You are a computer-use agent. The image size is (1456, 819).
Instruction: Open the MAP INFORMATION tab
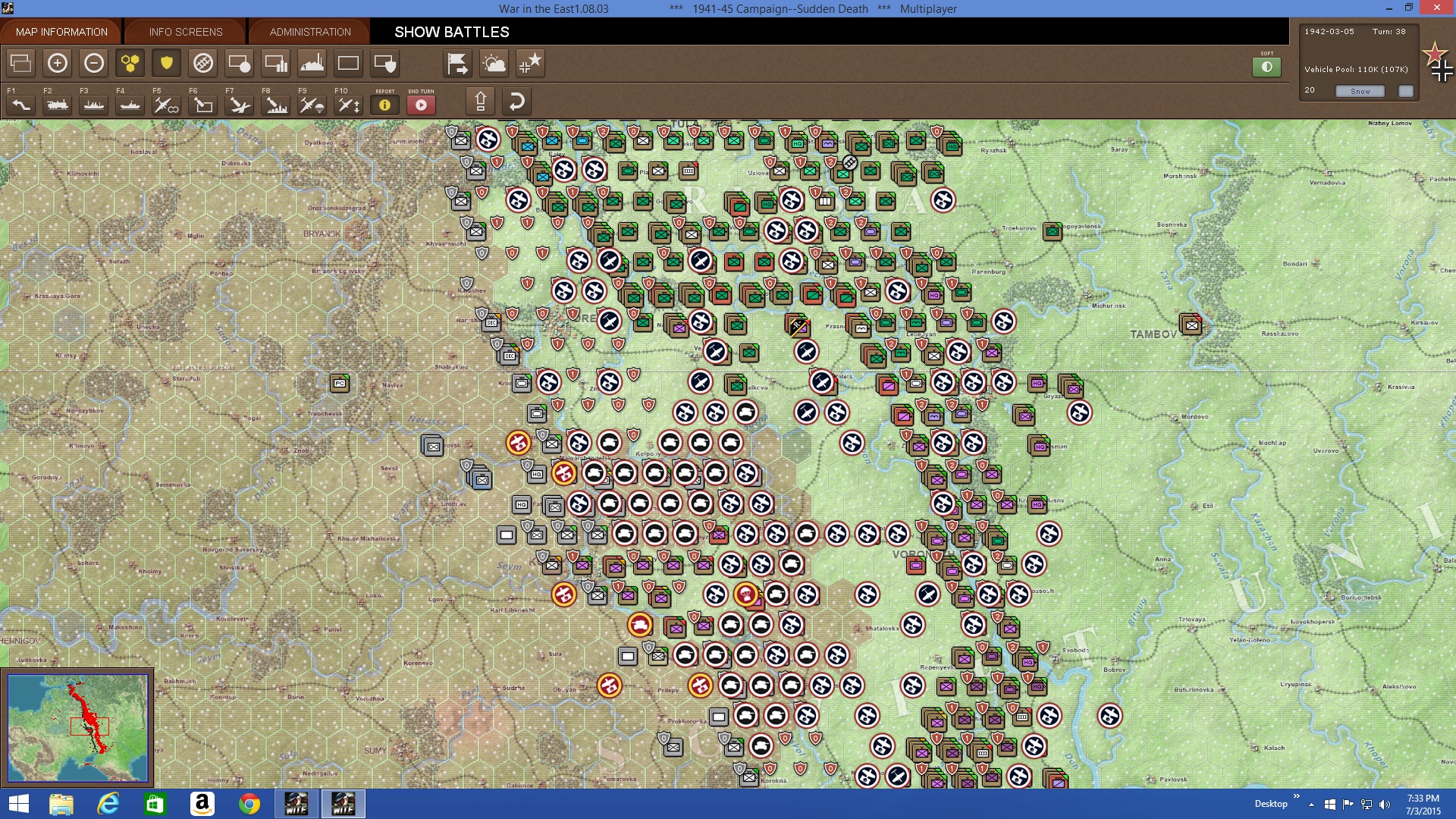point(61,32)
